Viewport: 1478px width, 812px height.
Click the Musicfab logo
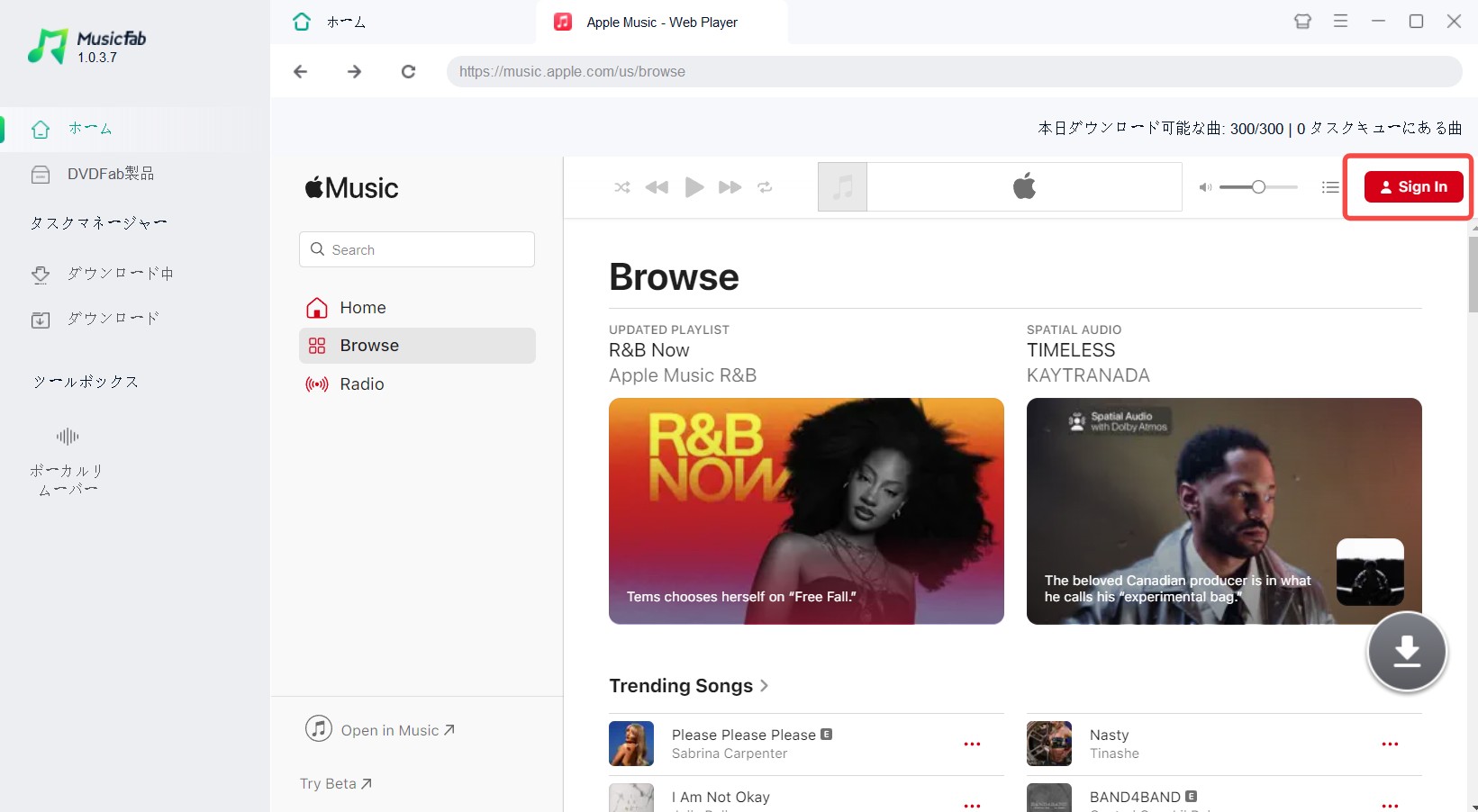point(86,46)
